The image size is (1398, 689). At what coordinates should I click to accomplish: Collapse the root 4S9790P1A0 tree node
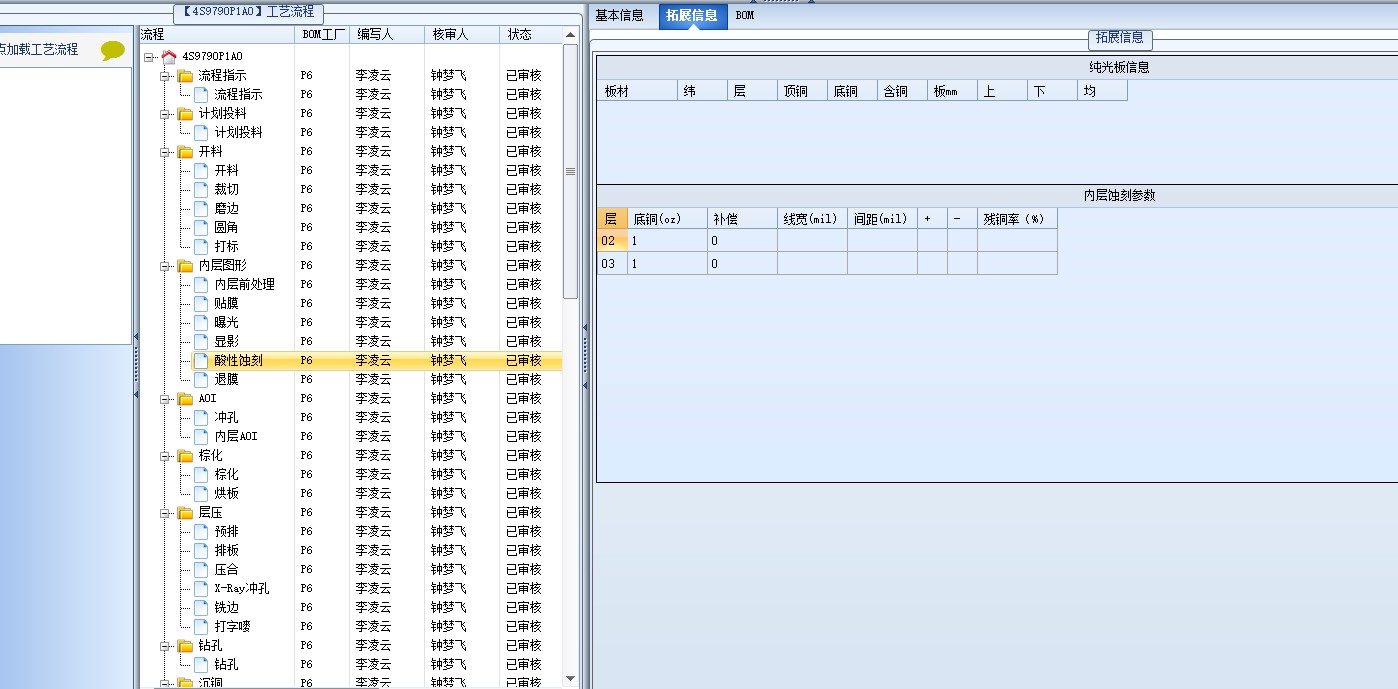[x=149, y=57]
